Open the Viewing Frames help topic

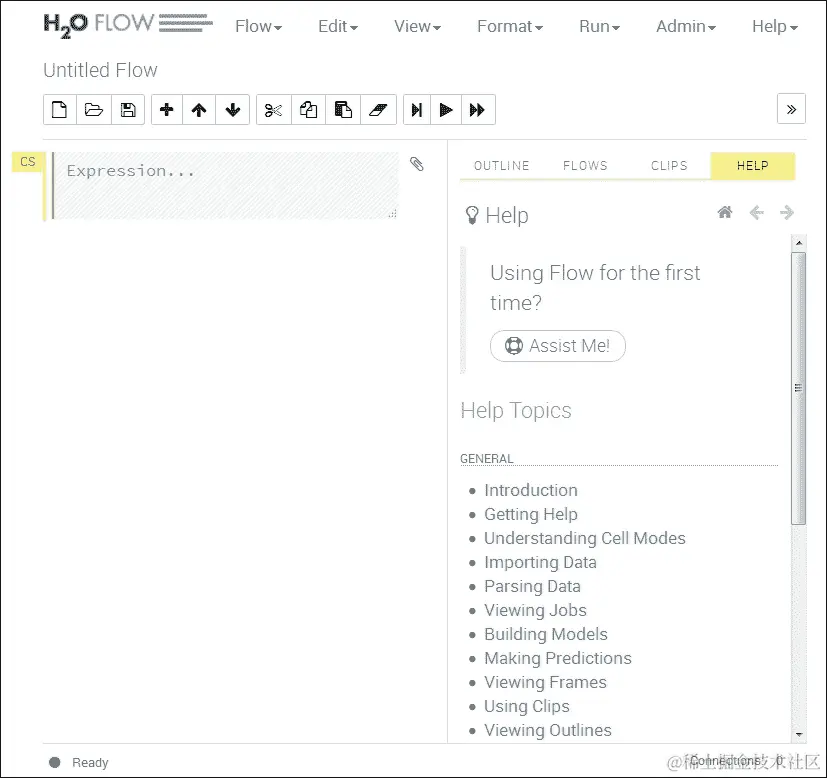[x=545, y=682]
